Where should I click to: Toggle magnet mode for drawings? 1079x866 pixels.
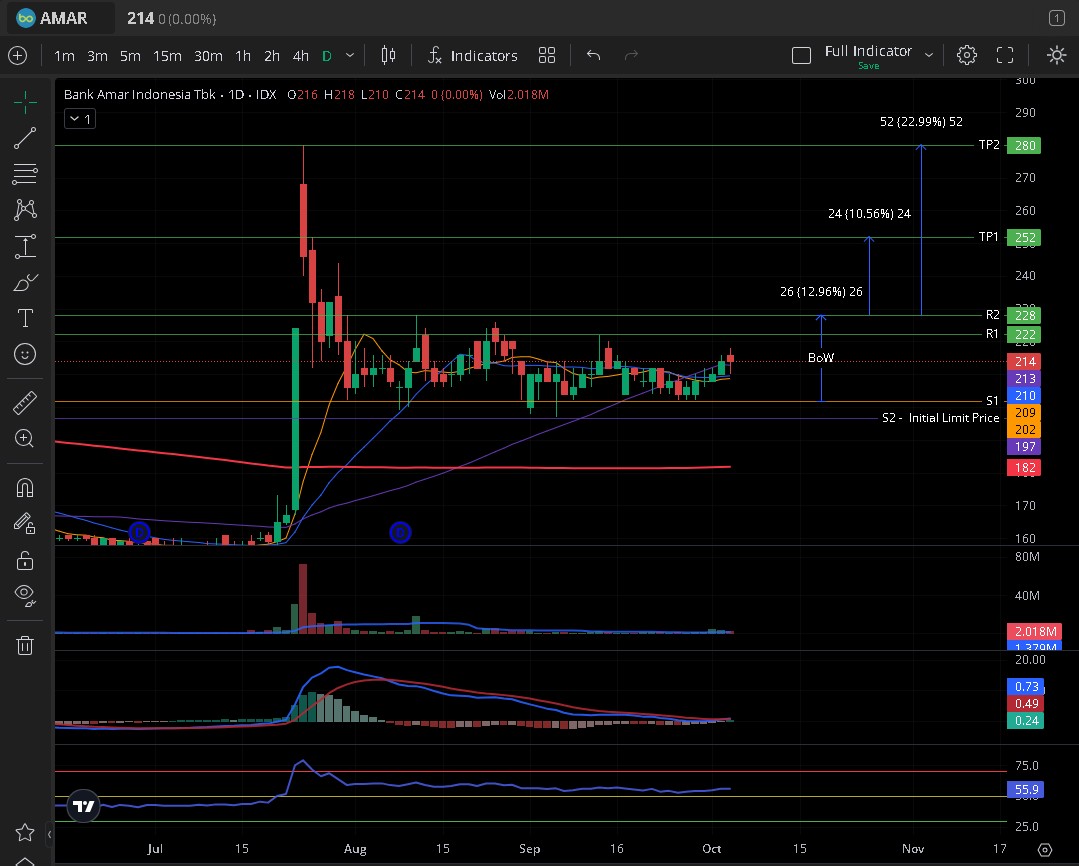tap(26, 488)
